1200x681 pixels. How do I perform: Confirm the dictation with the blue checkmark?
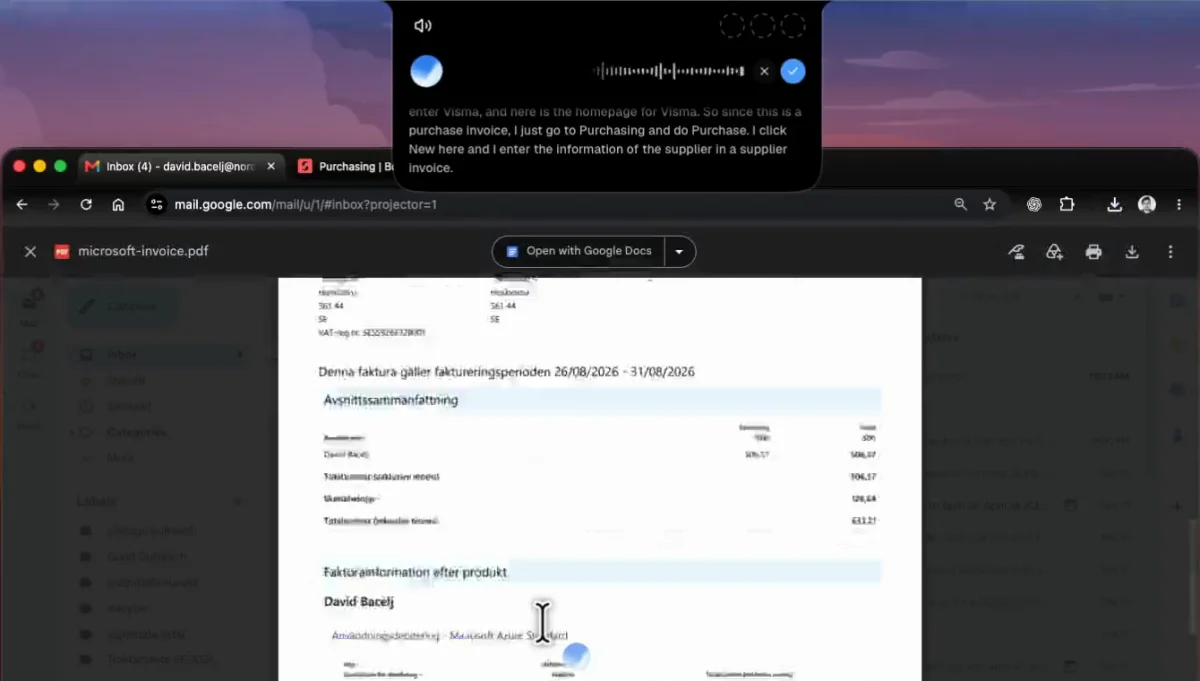click(x=793, y=71)
